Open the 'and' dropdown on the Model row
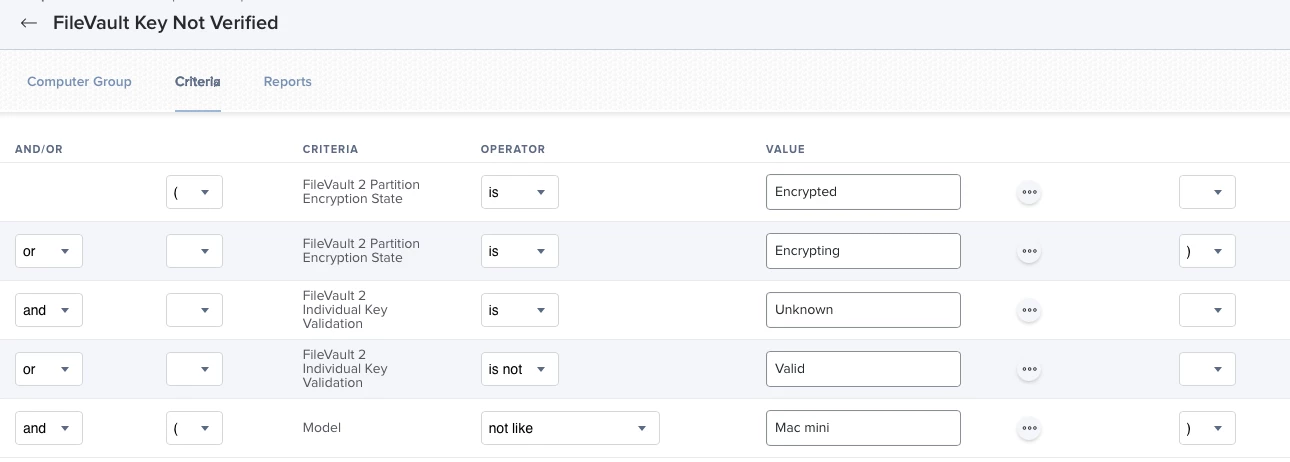 [48, 428]
